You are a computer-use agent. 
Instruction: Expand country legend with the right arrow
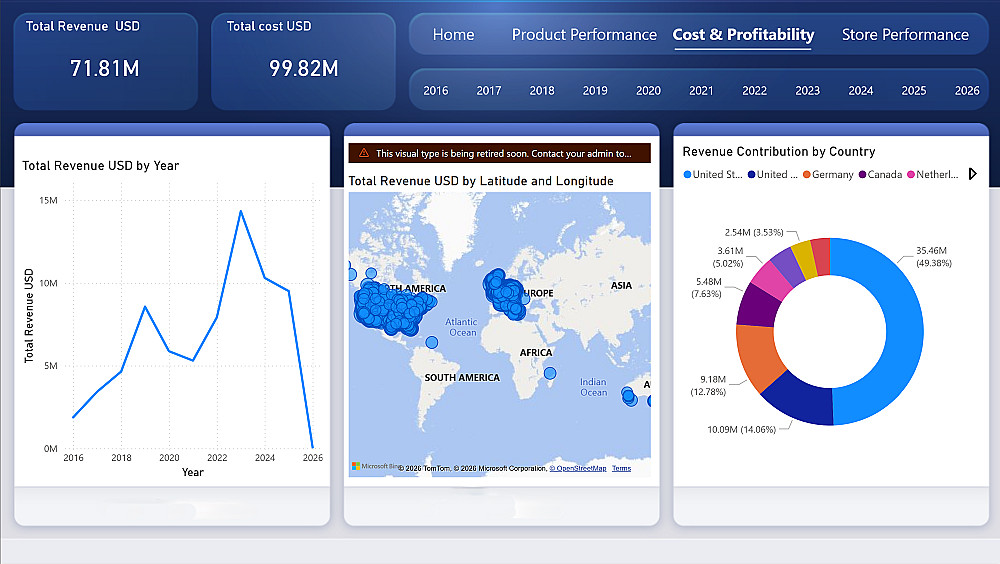pyautogui.click(x=972, y=174)
